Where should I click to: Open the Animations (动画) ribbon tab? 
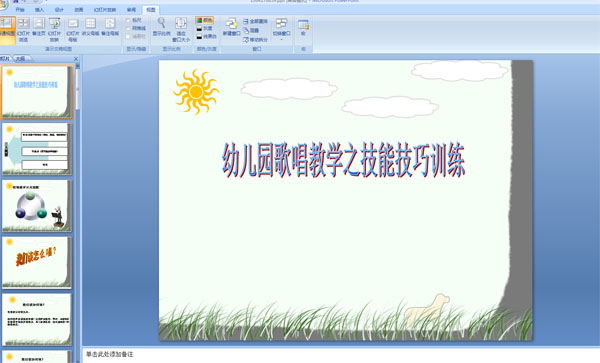(x=78, y=10)
